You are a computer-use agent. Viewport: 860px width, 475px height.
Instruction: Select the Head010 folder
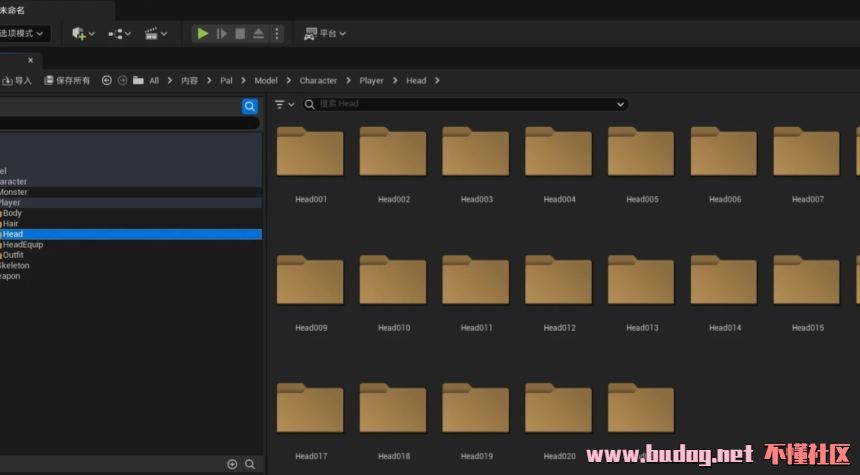[x=393, y=280]
